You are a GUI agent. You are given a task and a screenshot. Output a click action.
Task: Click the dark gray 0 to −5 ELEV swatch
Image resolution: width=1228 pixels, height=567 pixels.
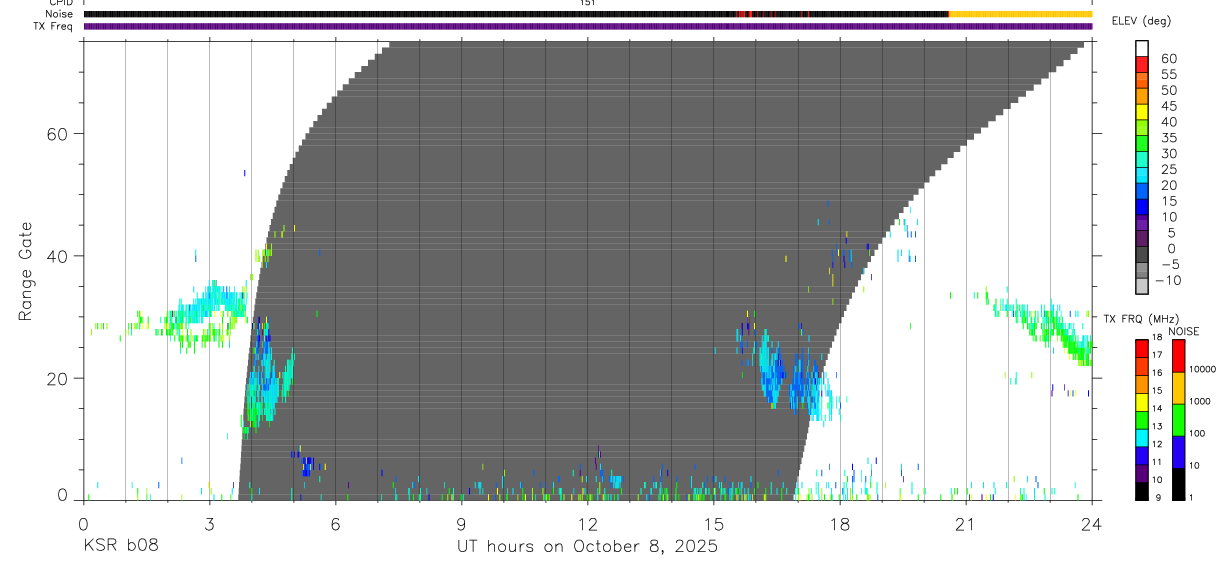pos(1142,254)
